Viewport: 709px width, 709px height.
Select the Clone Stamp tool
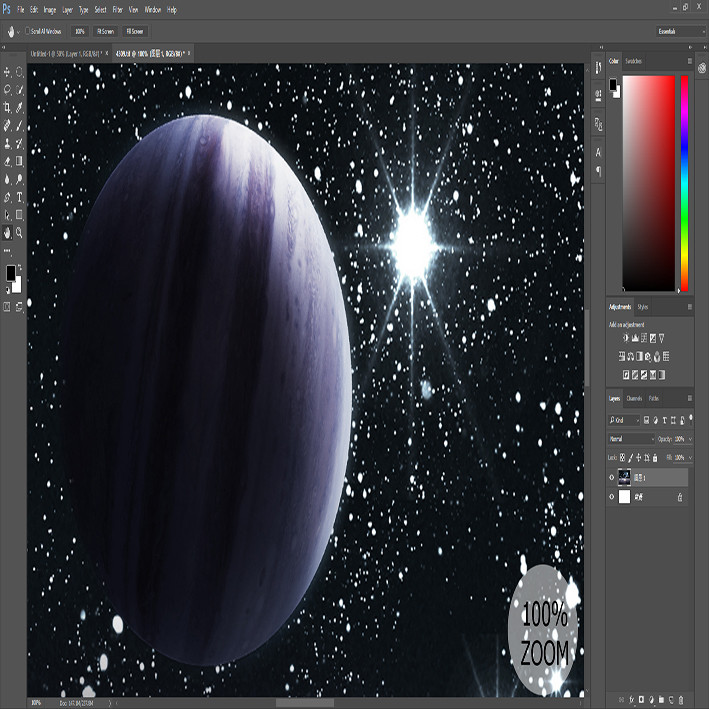[x=7, y=144]
